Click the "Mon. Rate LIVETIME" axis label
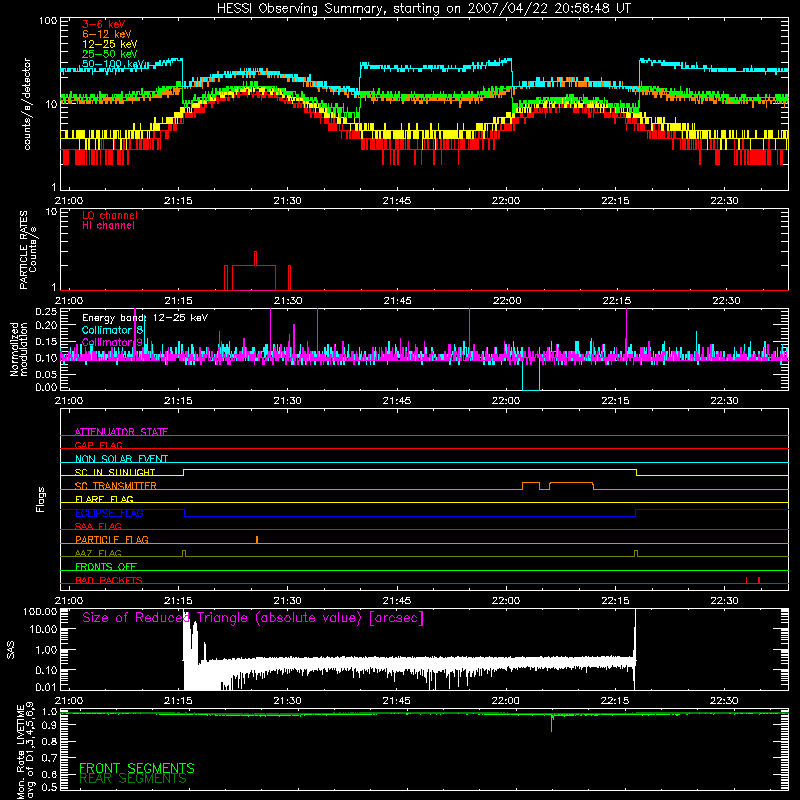 pyautogui.click(x=20, y=751)
